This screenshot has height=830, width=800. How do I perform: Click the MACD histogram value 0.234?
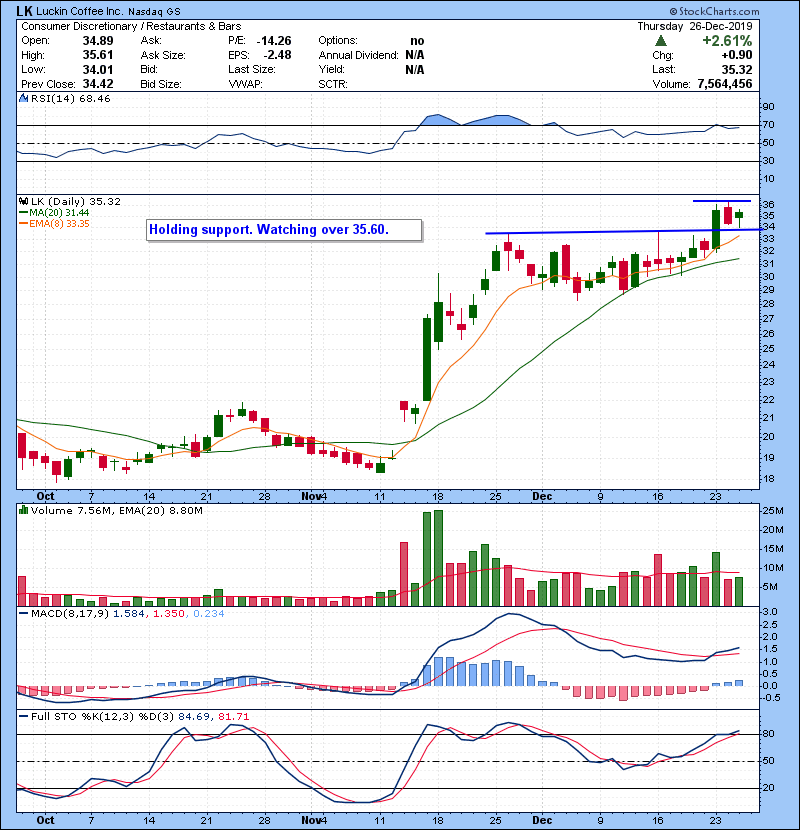(209, 614)
